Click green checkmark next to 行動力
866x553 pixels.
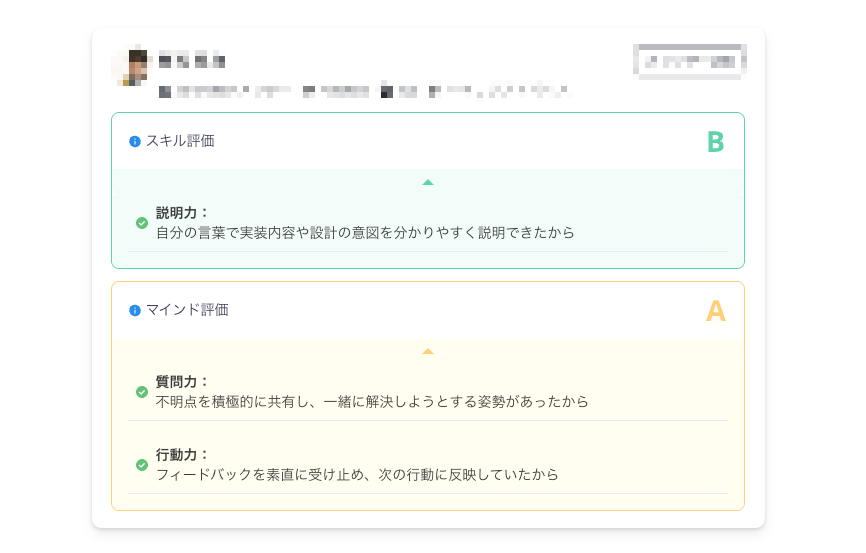coord(142,465)
